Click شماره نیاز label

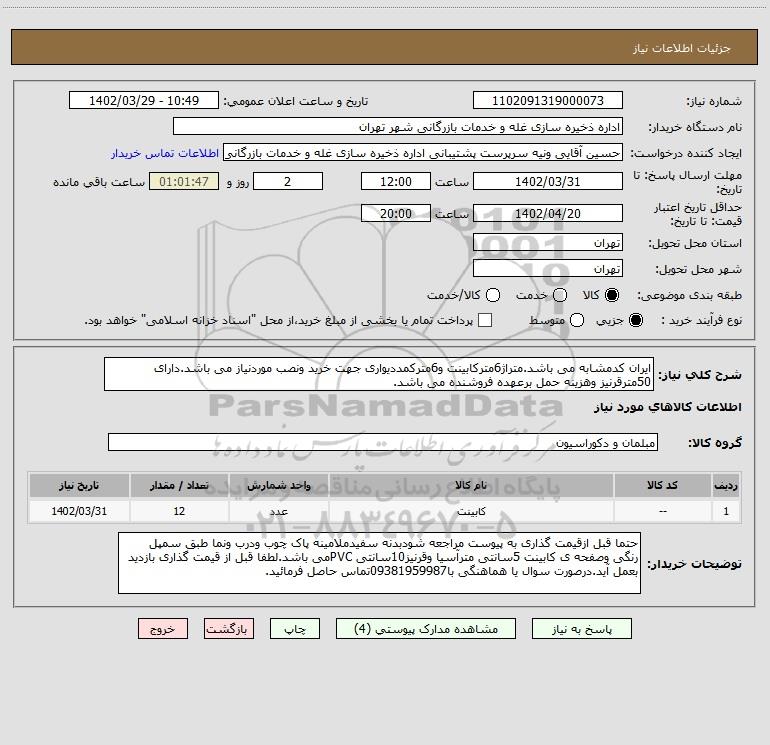pyautogui.click(x=714, y=102)
